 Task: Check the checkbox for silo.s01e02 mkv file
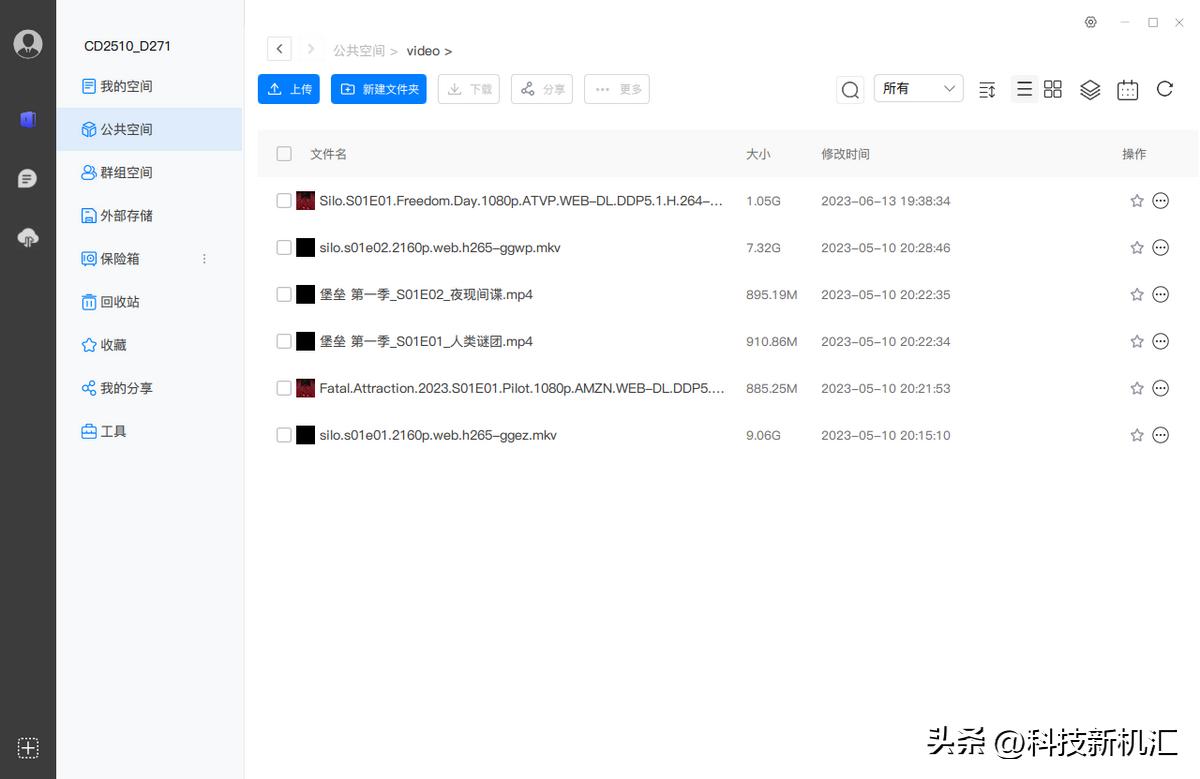click(x=283, y=247)
